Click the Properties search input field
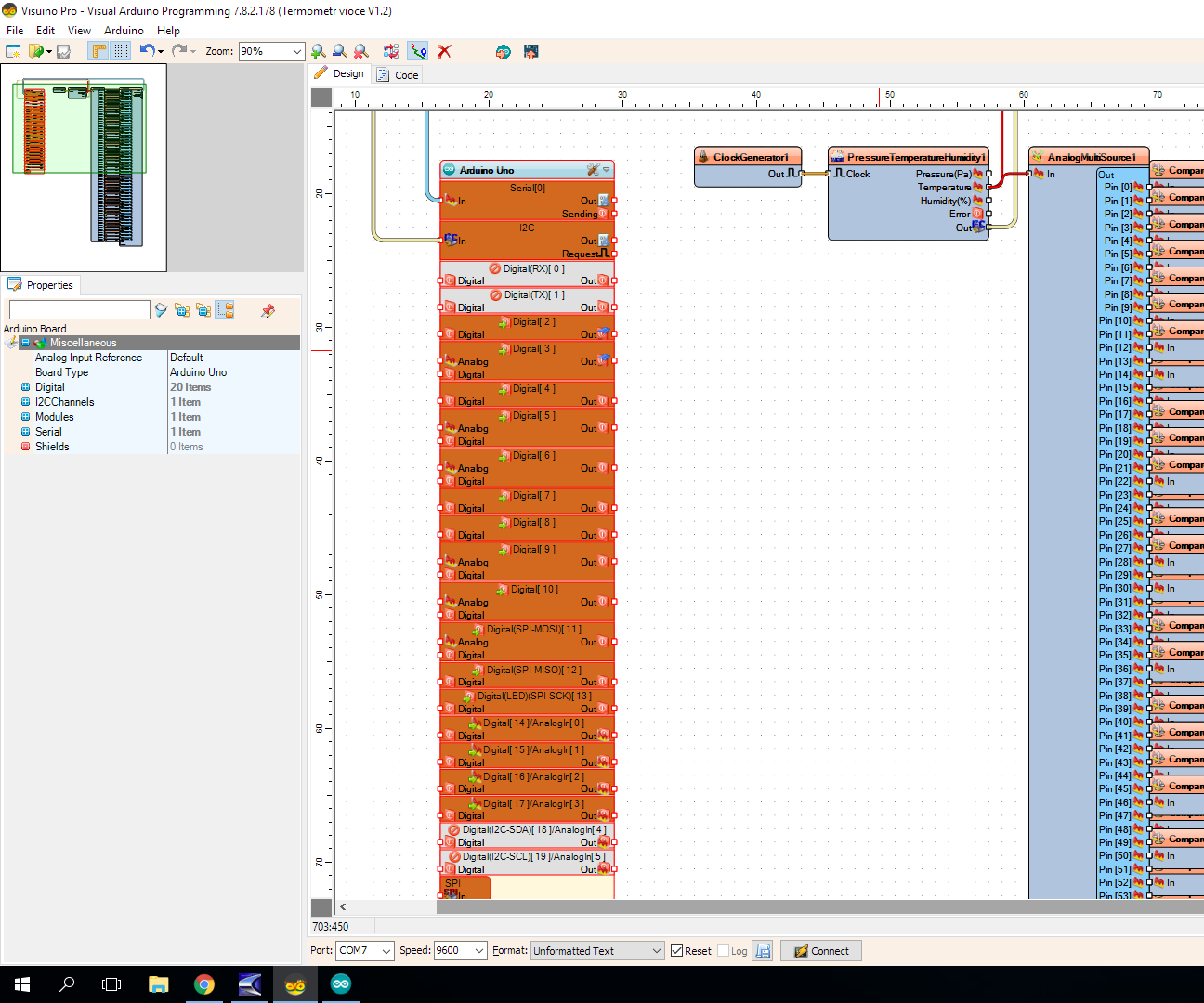Image resolution: width=1204 pixels, height=1003 pixels. 80,310
